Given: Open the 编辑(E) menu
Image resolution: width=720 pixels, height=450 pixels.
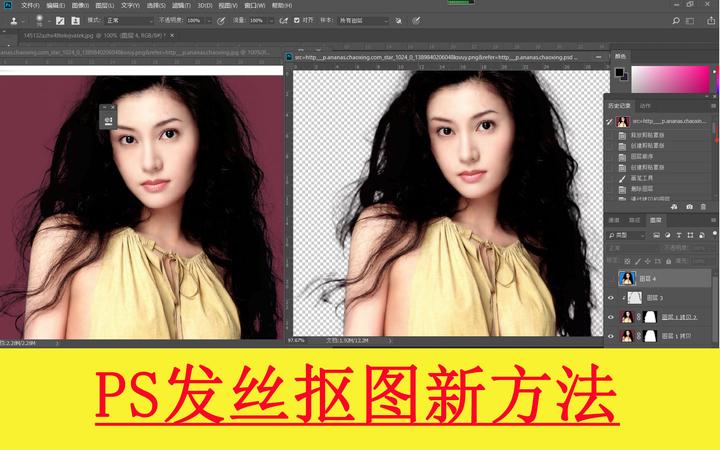Looking at the screenshot, I should 55,6.
